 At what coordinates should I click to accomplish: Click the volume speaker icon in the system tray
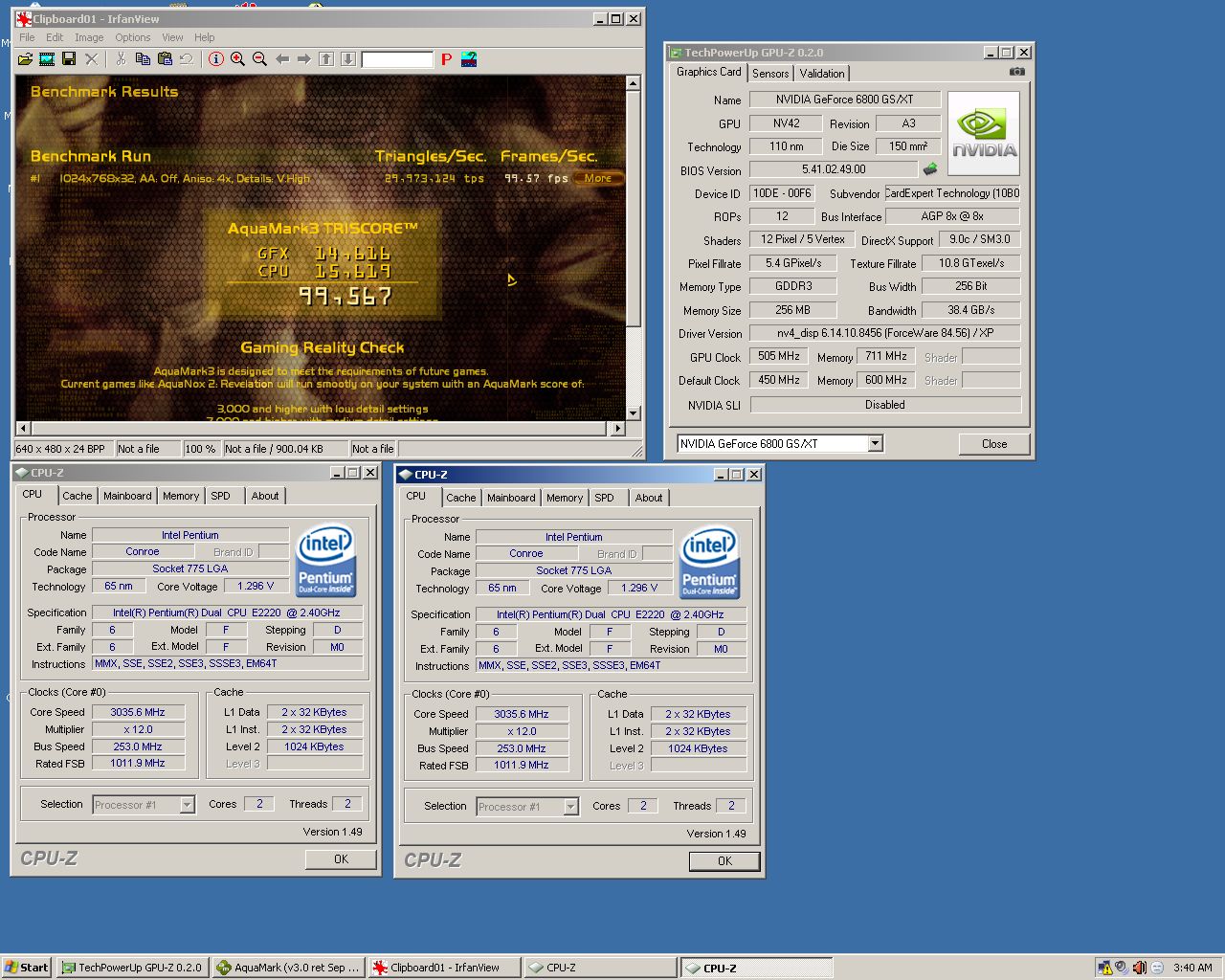(1121, 968)
